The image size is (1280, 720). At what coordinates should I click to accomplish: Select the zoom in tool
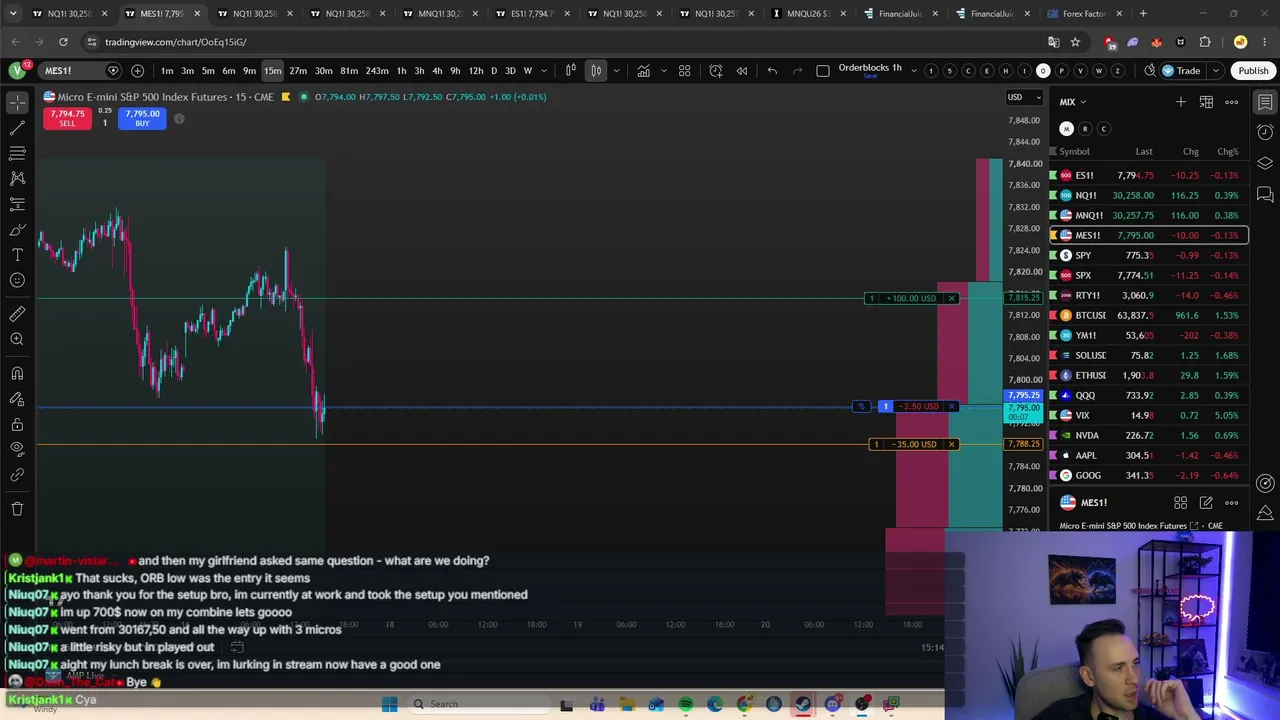coord(17,339)
